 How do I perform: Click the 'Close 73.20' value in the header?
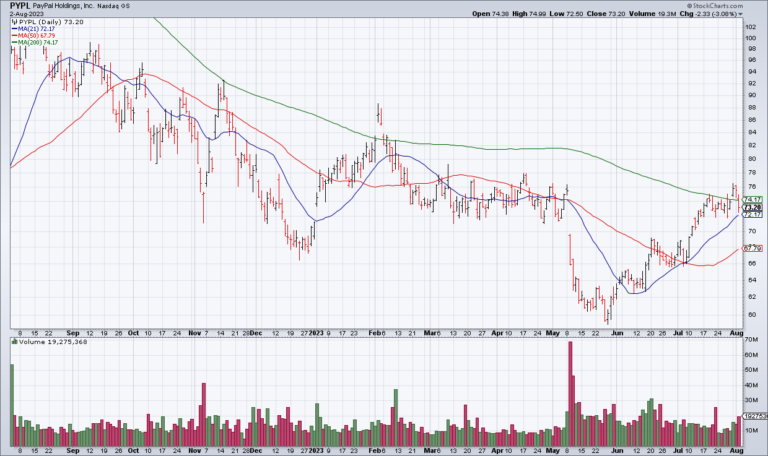(x=606, y=14)
